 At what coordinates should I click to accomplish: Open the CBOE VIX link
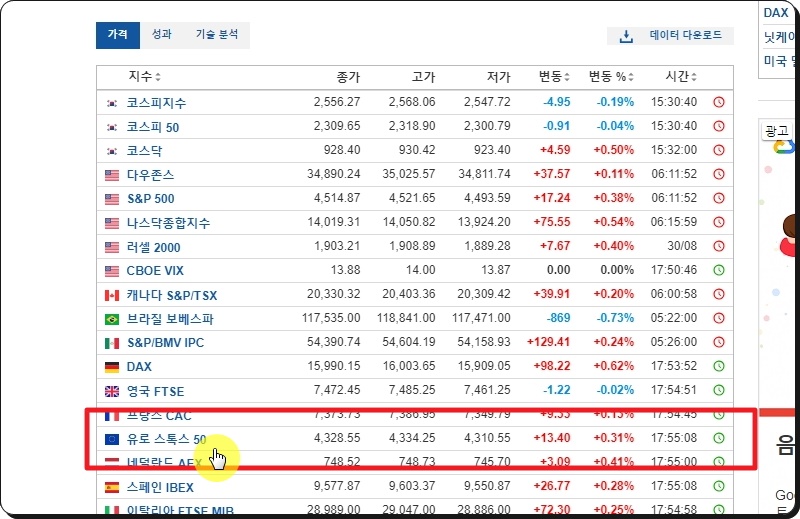point(155,270)
